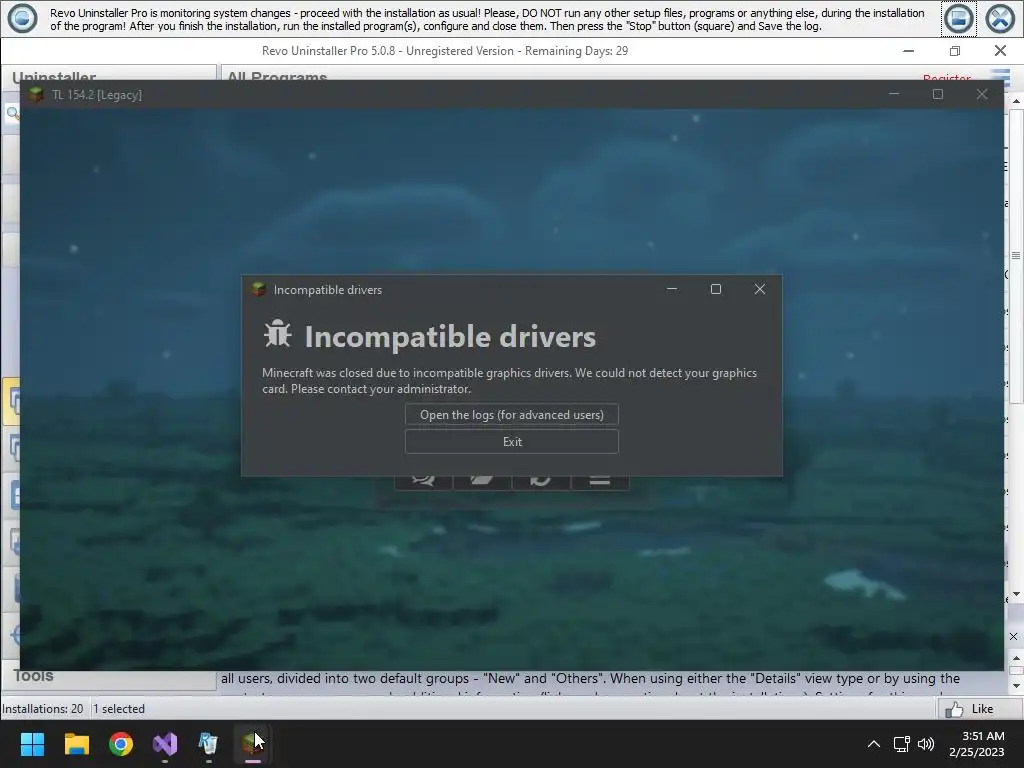Click the Revo program list scroll-up arrow

tap(1016, 101)
